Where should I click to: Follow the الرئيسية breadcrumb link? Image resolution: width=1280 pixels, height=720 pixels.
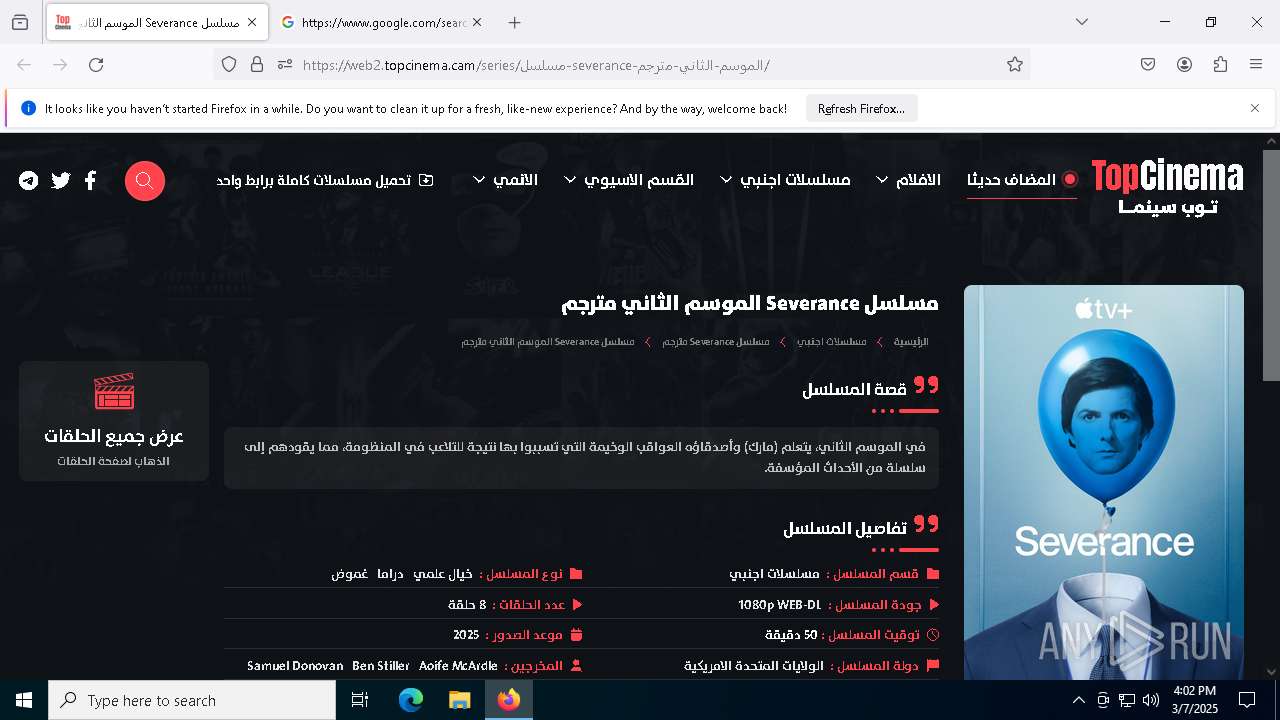pos(911,342)
